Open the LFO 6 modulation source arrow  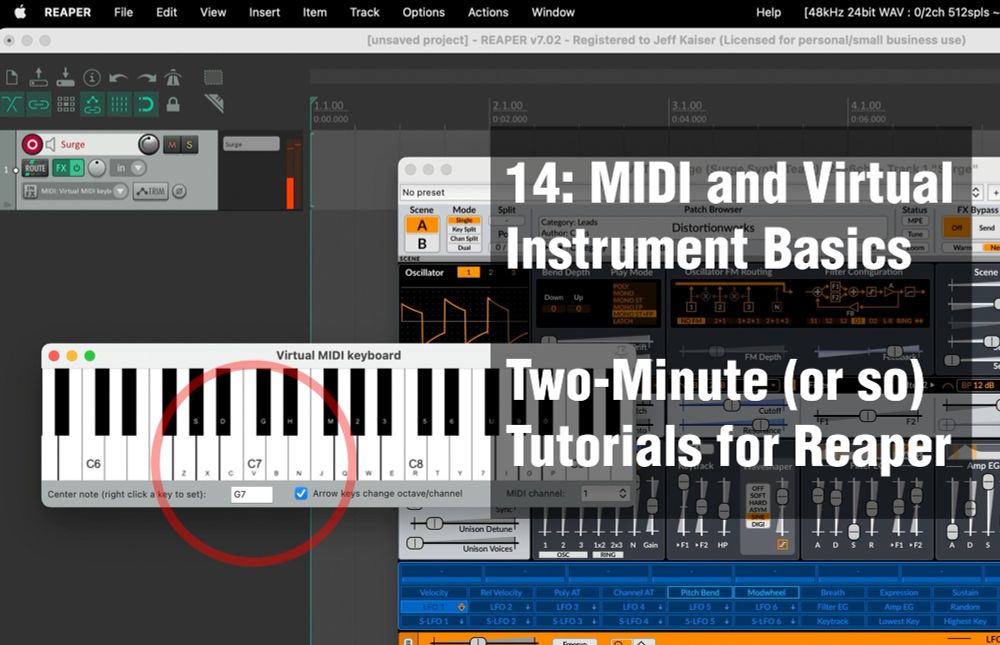pyautogui.click(x=793, y=607)
